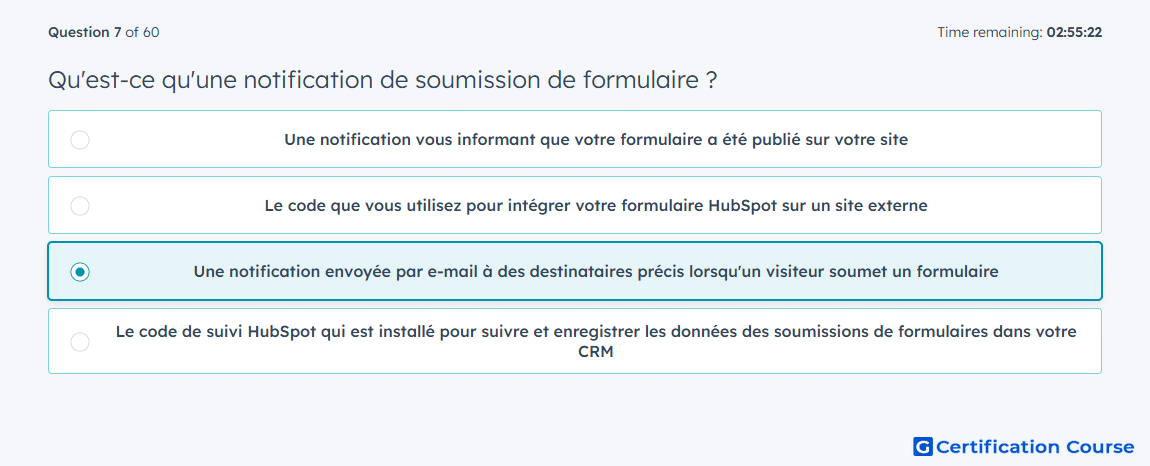Click the 02:55:22 countdown timer value

coord(1074,32)
